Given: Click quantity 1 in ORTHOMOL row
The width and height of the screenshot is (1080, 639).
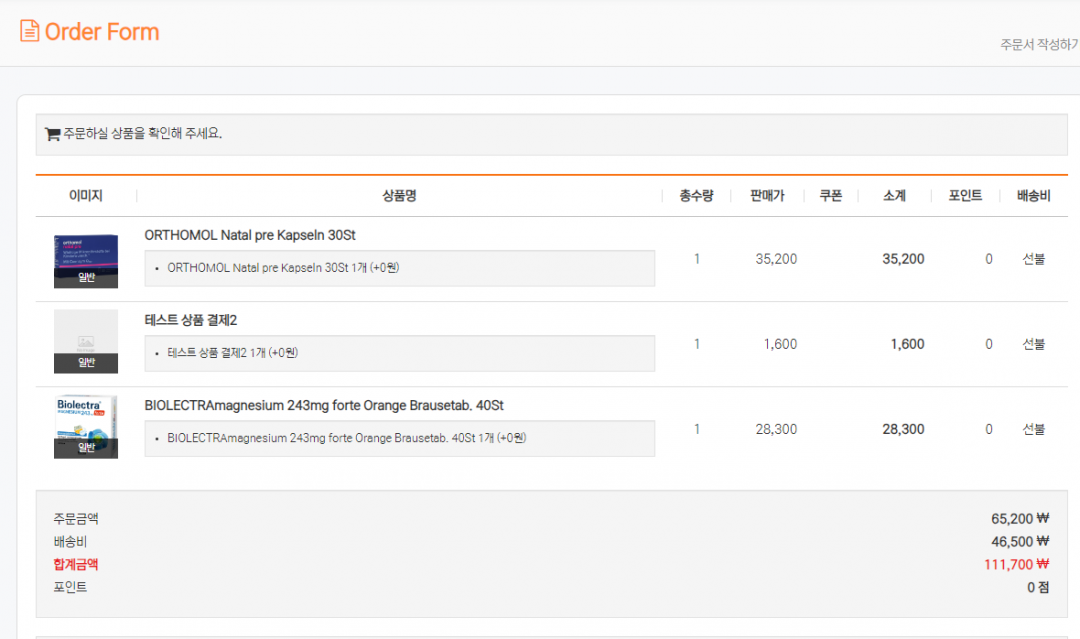Looking at the screenshot, I should pos(697,259).
